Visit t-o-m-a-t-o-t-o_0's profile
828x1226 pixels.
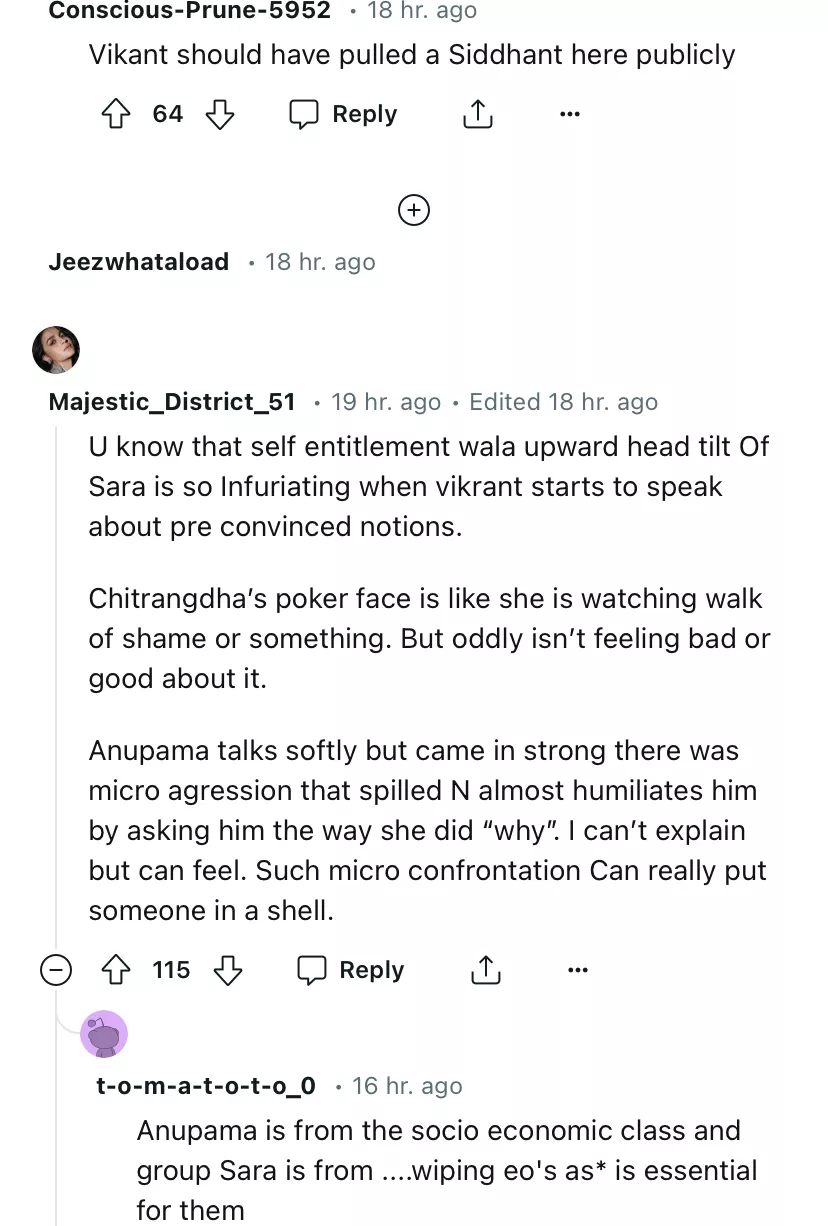206,1086
